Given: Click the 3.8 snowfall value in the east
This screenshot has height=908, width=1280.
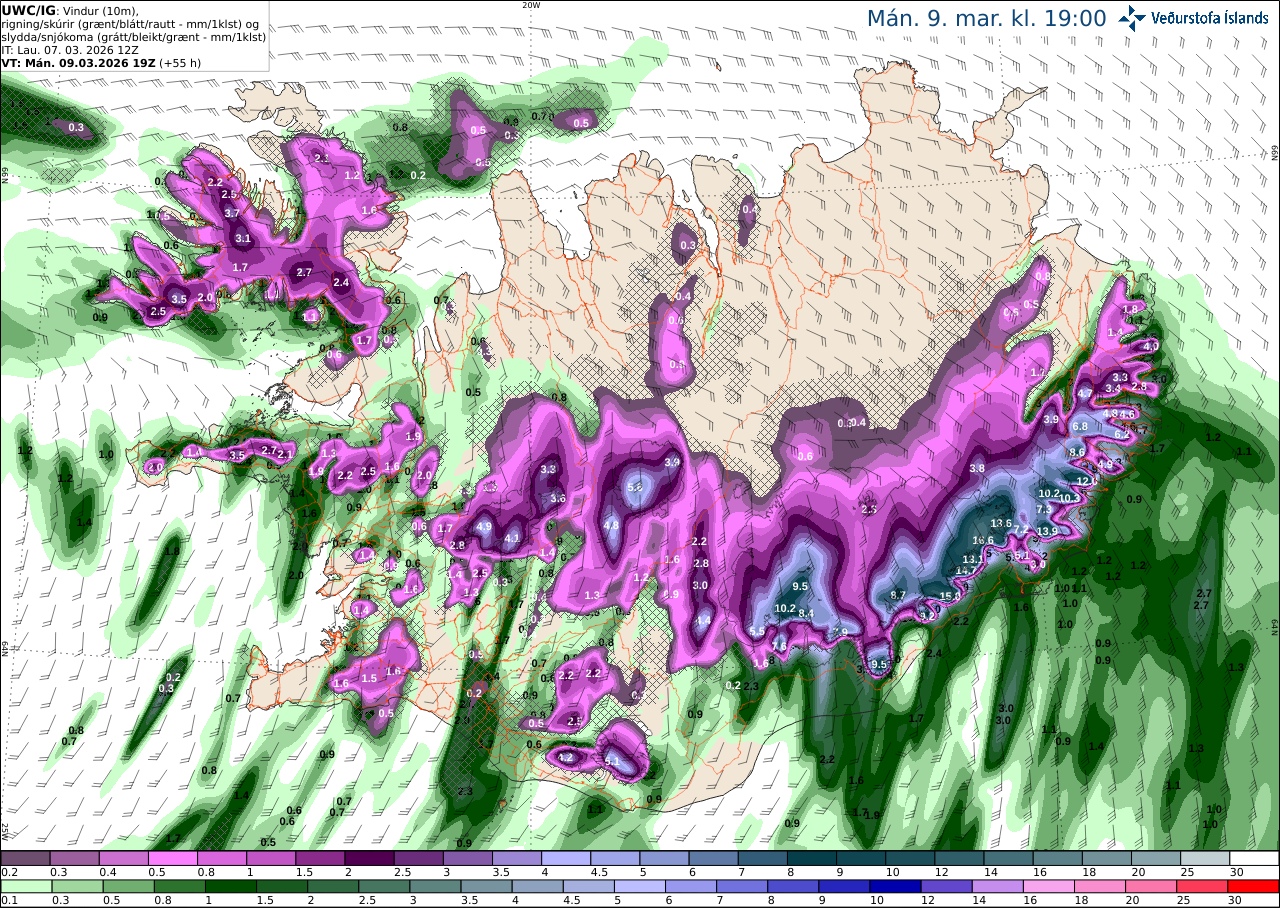Looking at the screenshot, I should 977,469.
